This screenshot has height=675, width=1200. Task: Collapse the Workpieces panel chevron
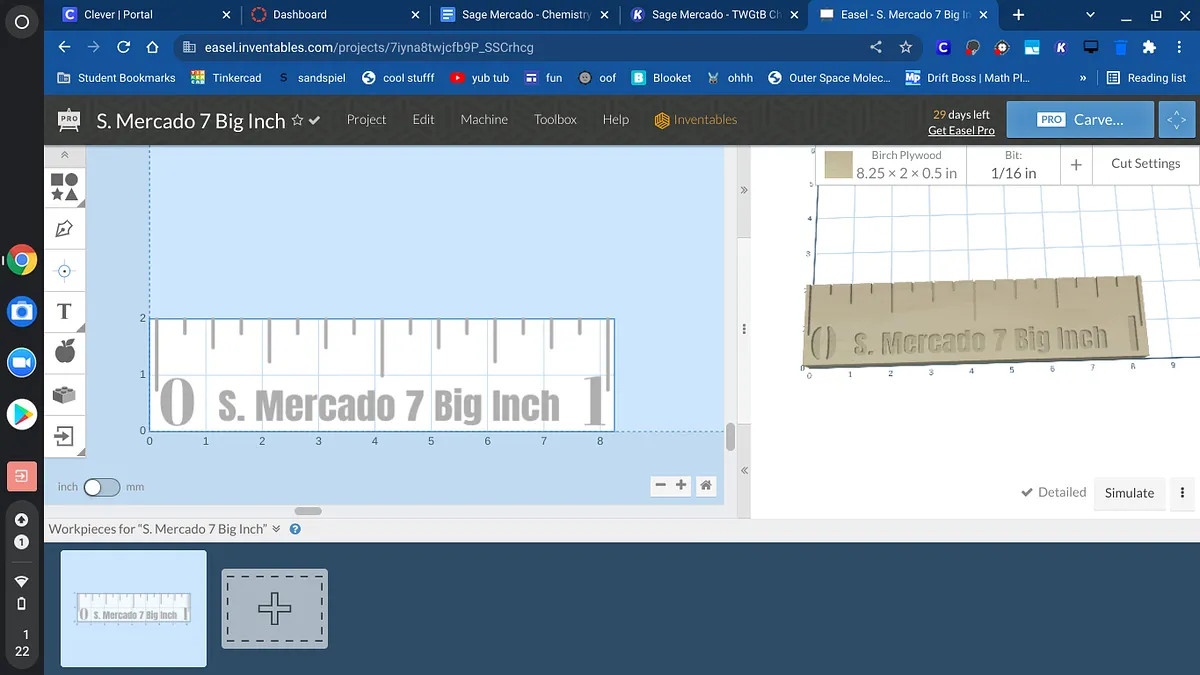[x=276, y=529]
